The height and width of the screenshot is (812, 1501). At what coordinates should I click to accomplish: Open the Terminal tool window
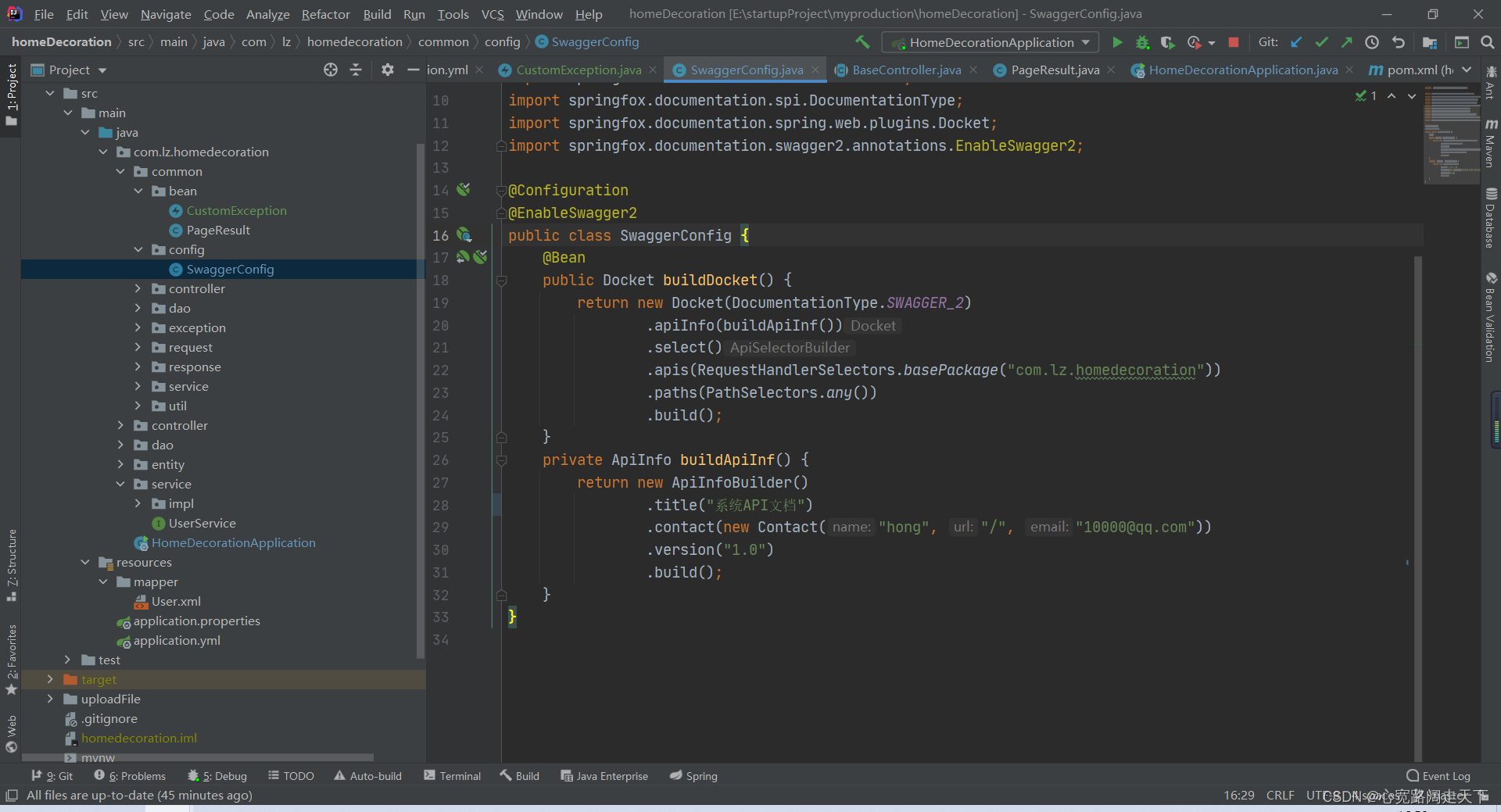point(453,776)
